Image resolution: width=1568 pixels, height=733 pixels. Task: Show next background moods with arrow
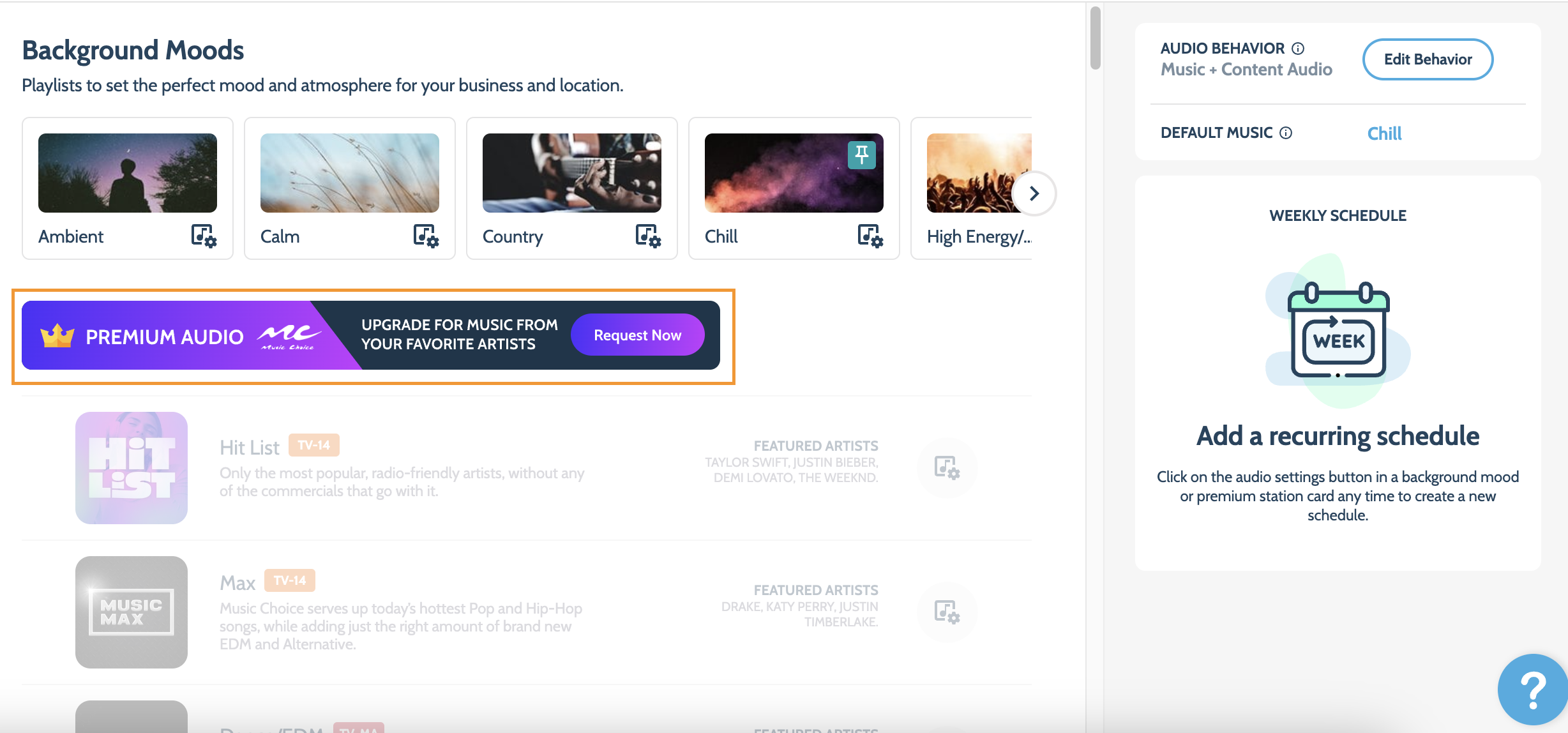(1034, 193)
